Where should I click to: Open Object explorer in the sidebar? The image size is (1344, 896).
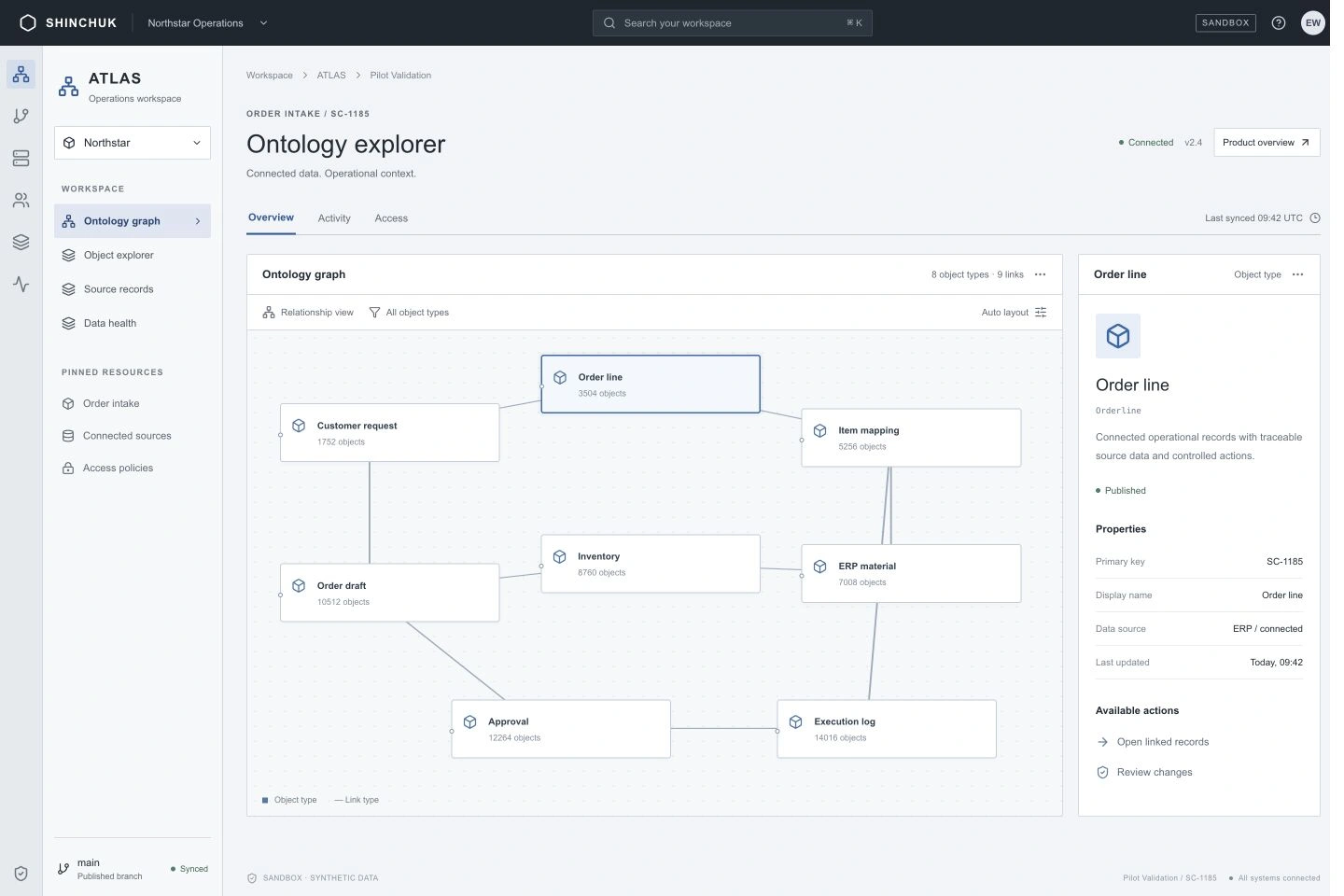[x=133, y=255]
